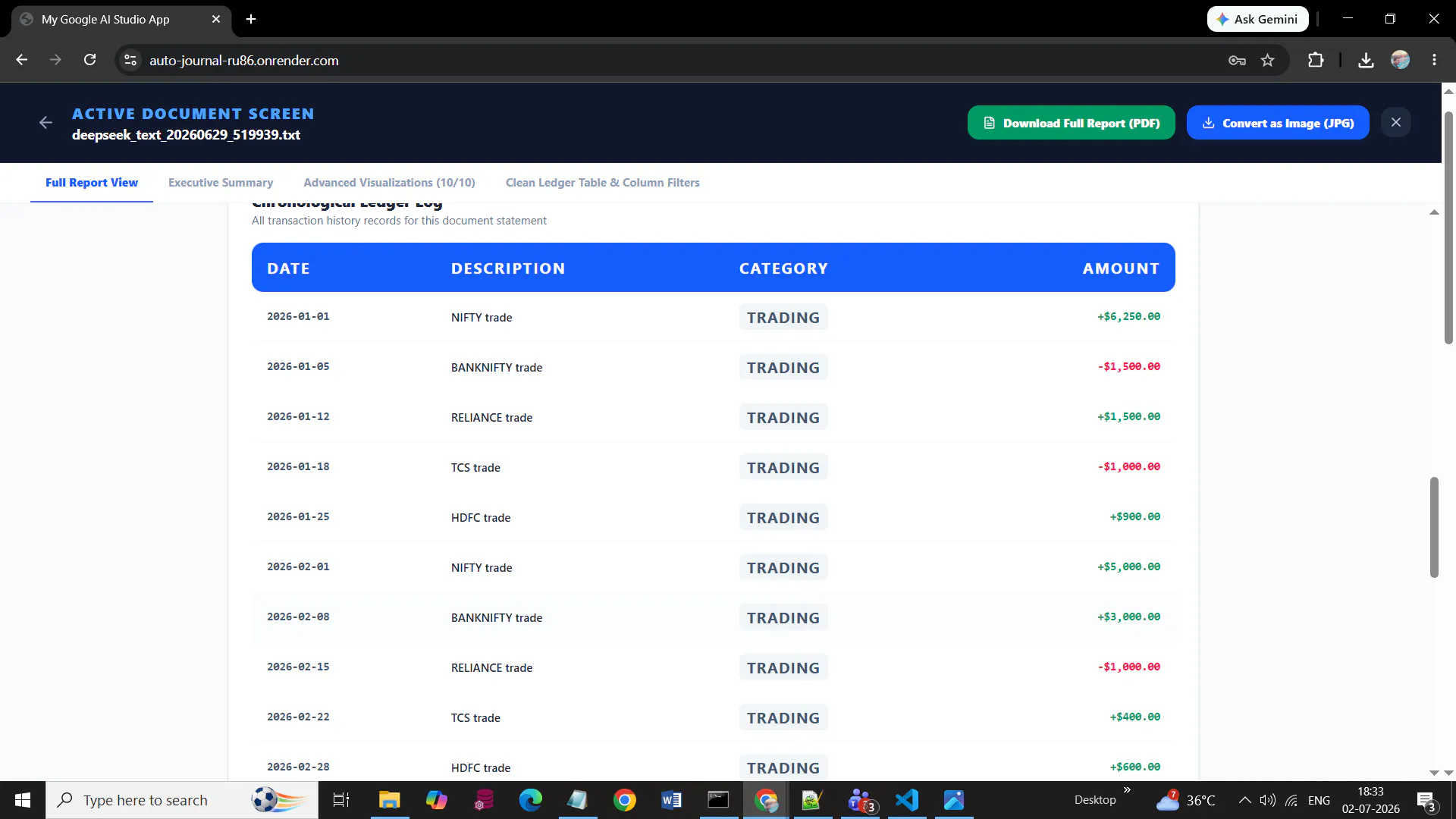Click the amount +$5,000.00
This screenshot has width=1456, height=819.
[x=1128, y=567]
